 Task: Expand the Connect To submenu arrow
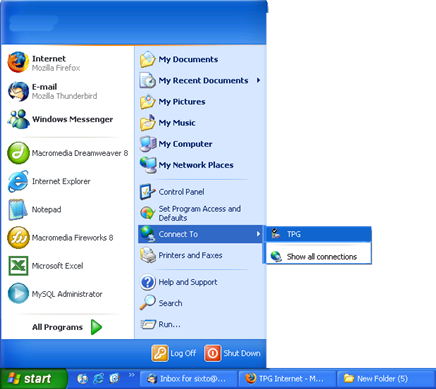click(258, 234)
